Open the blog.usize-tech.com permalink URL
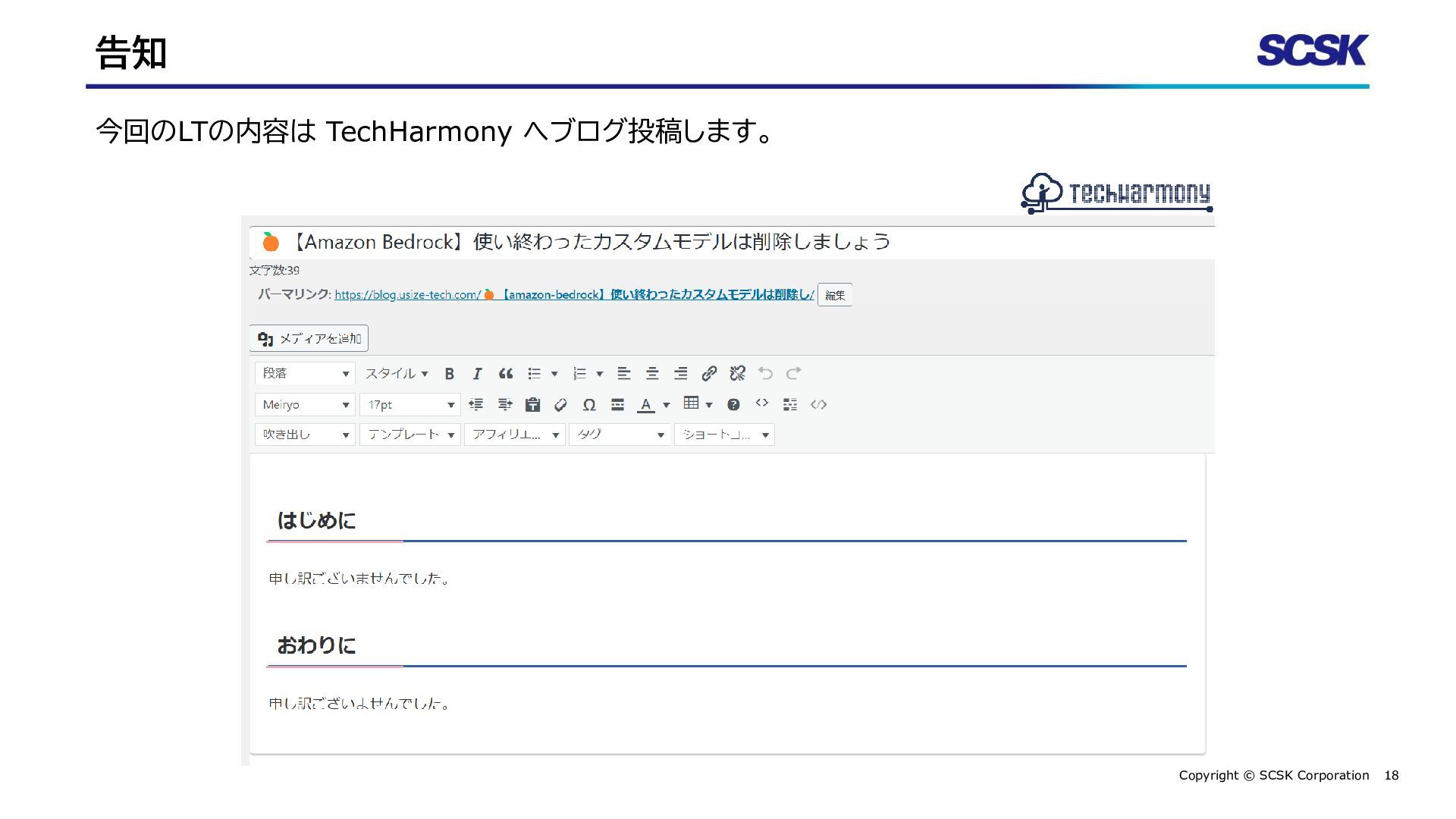1456x819 pixels. [x=574, y=295]
